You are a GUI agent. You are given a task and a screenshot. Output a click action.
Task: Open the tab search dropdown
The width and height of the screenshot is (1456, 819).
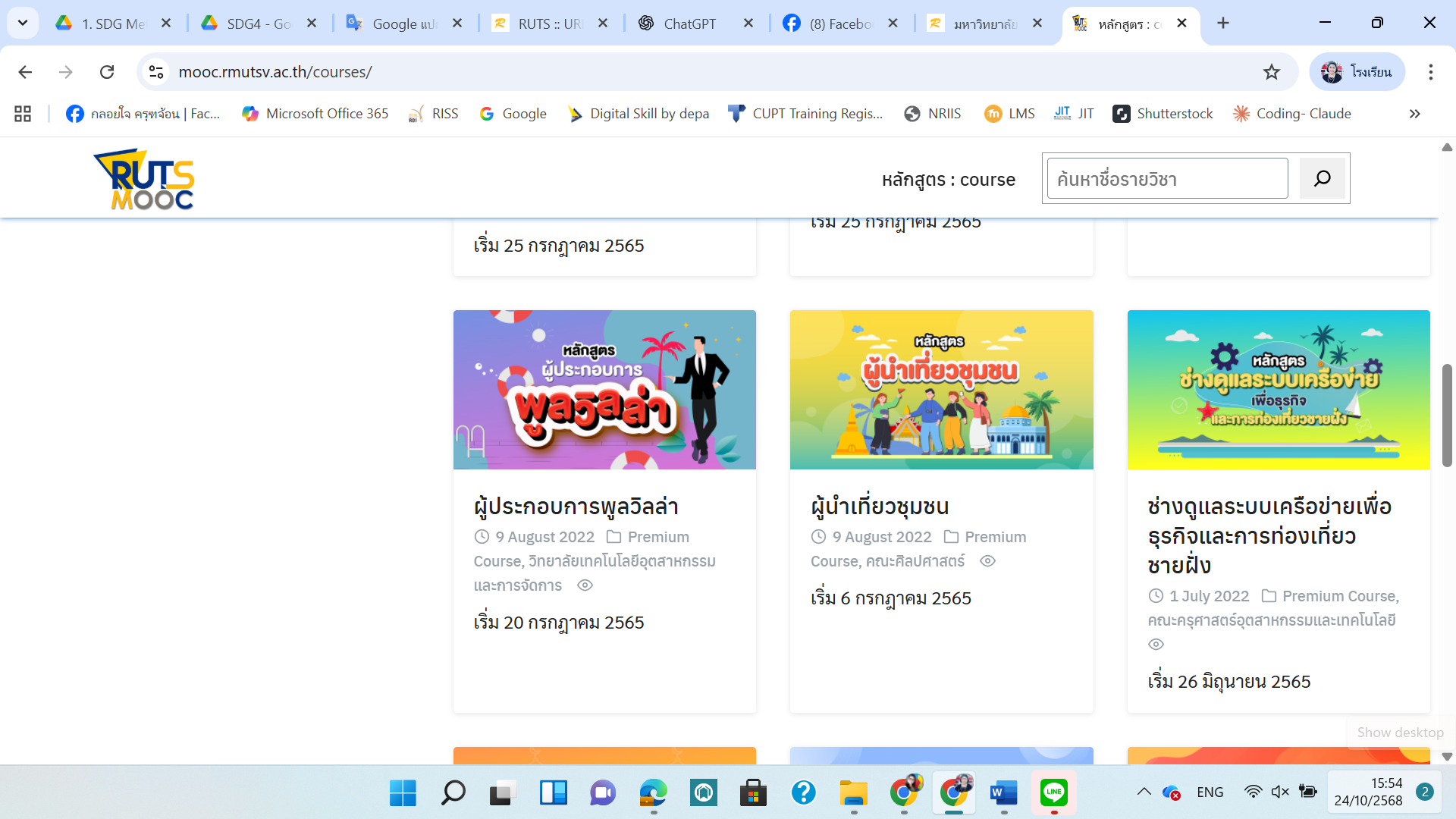click(22, 23)
